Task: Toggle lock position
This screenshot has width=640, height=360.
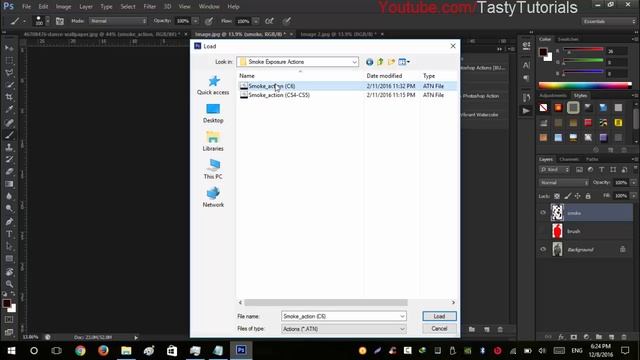Action: pyautogui.click(x=578, y=196)
